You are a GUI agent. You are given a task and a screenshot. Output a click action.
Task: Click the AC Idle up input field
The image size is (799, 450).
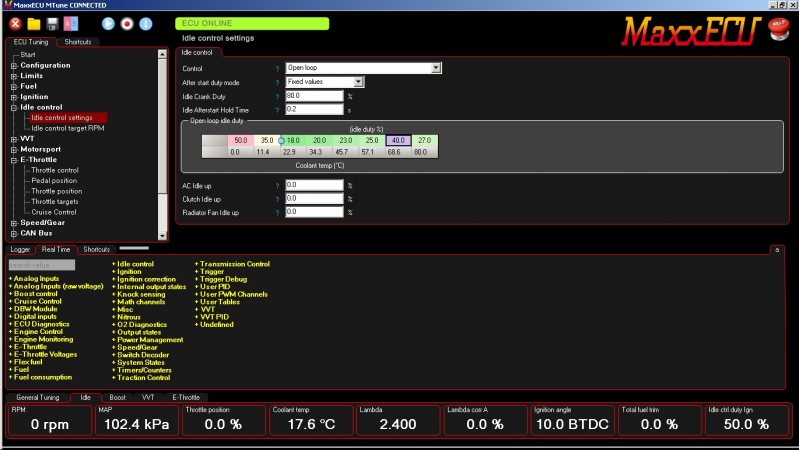point(314,185)
